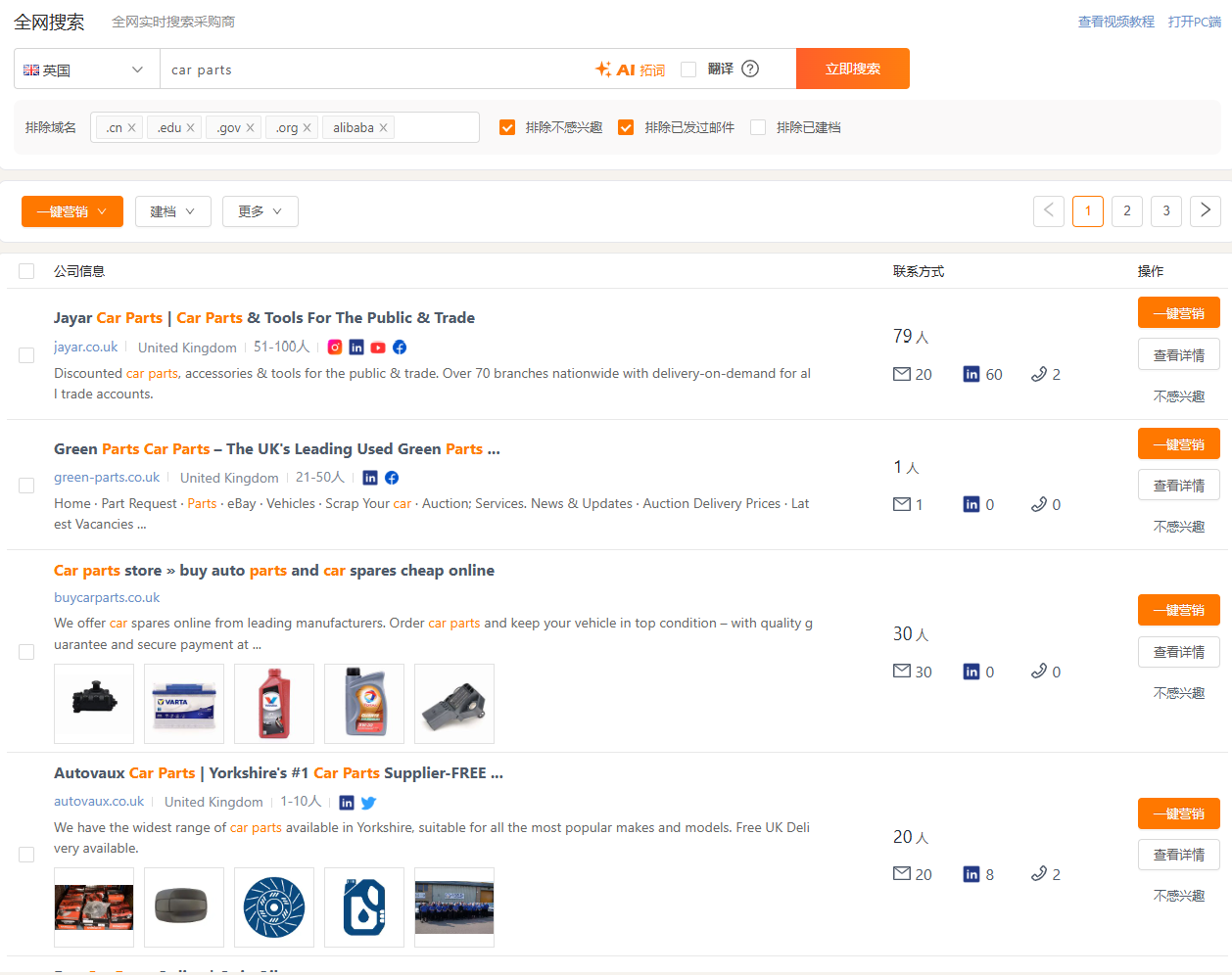
Task: Open Jayar's Facebook page icon
Action: pos(400,348)
